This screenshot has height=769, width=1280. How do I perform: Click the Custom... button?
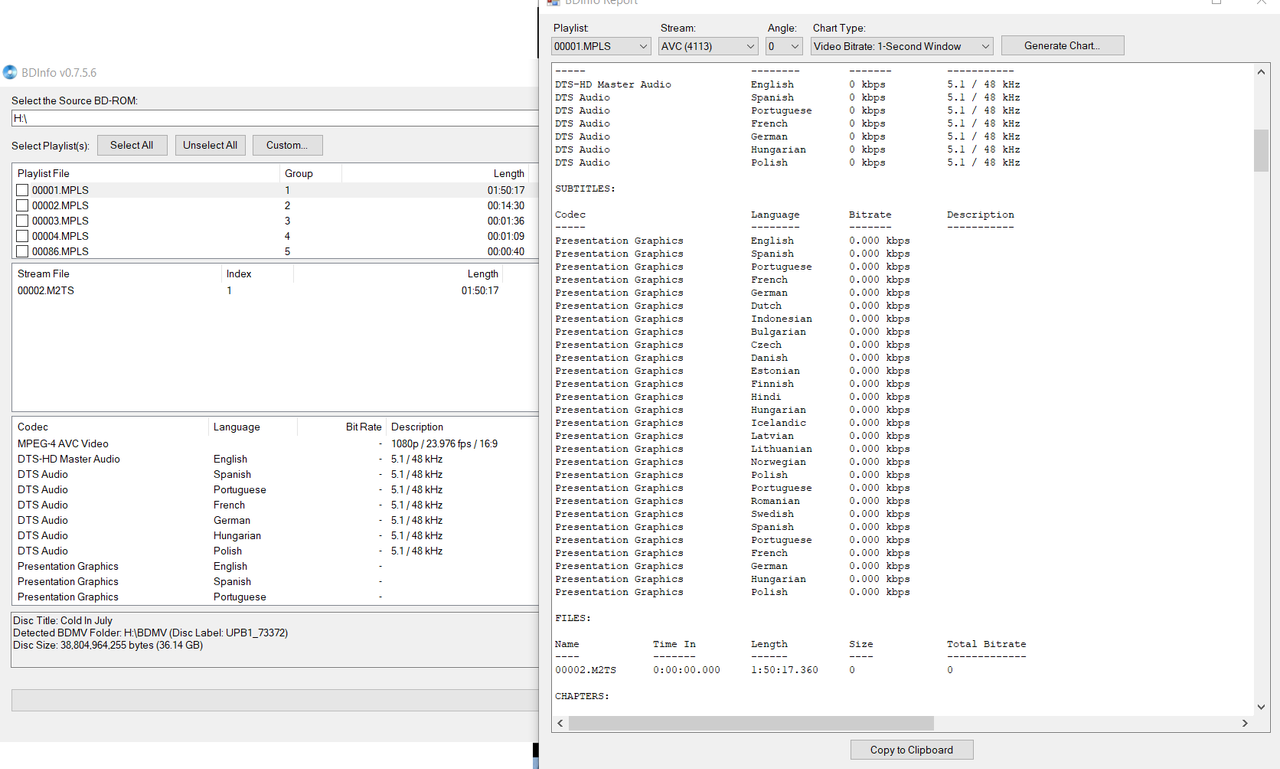287,145
